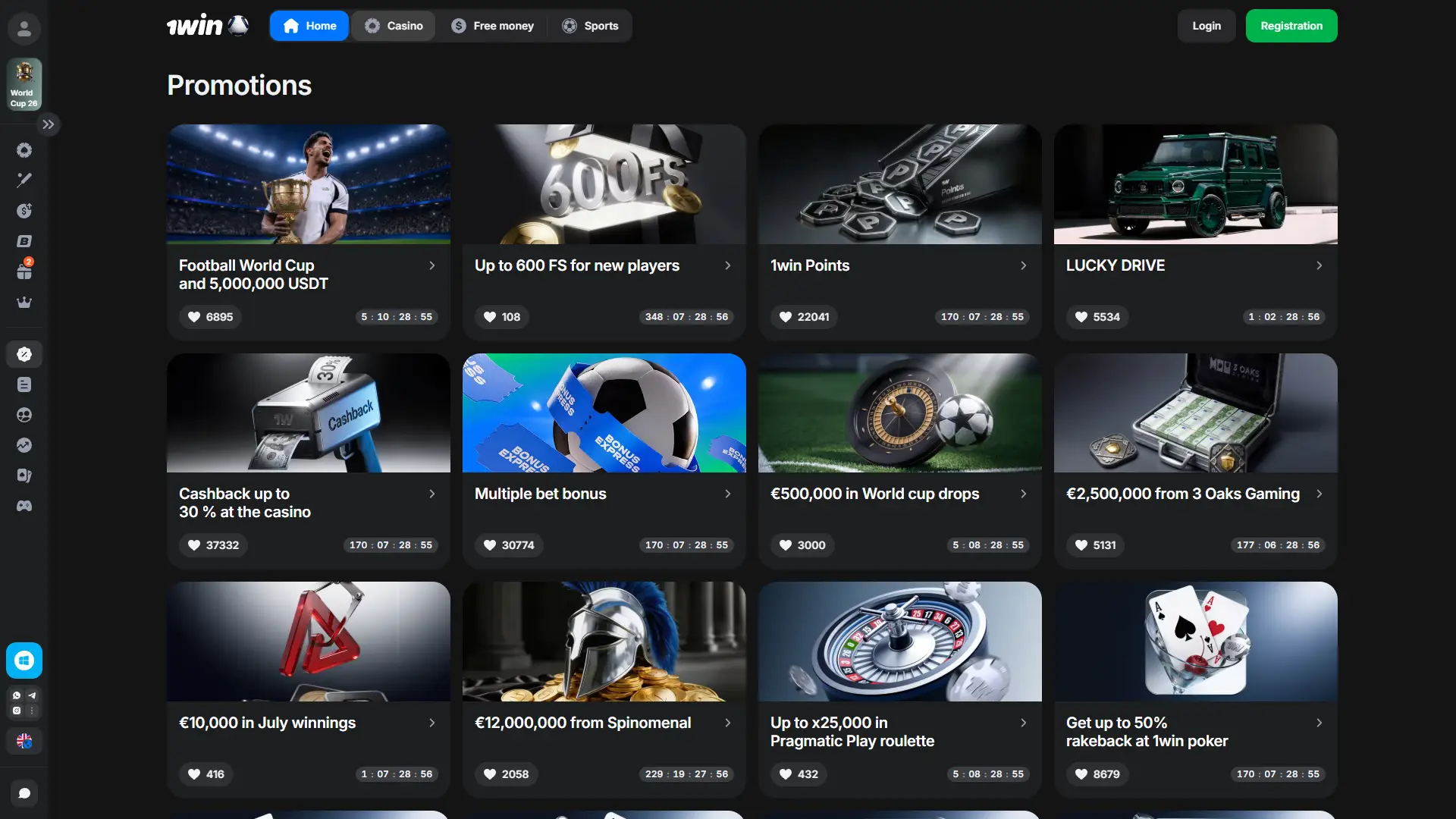Open the document list icon in sidebar

click(24, 384)
